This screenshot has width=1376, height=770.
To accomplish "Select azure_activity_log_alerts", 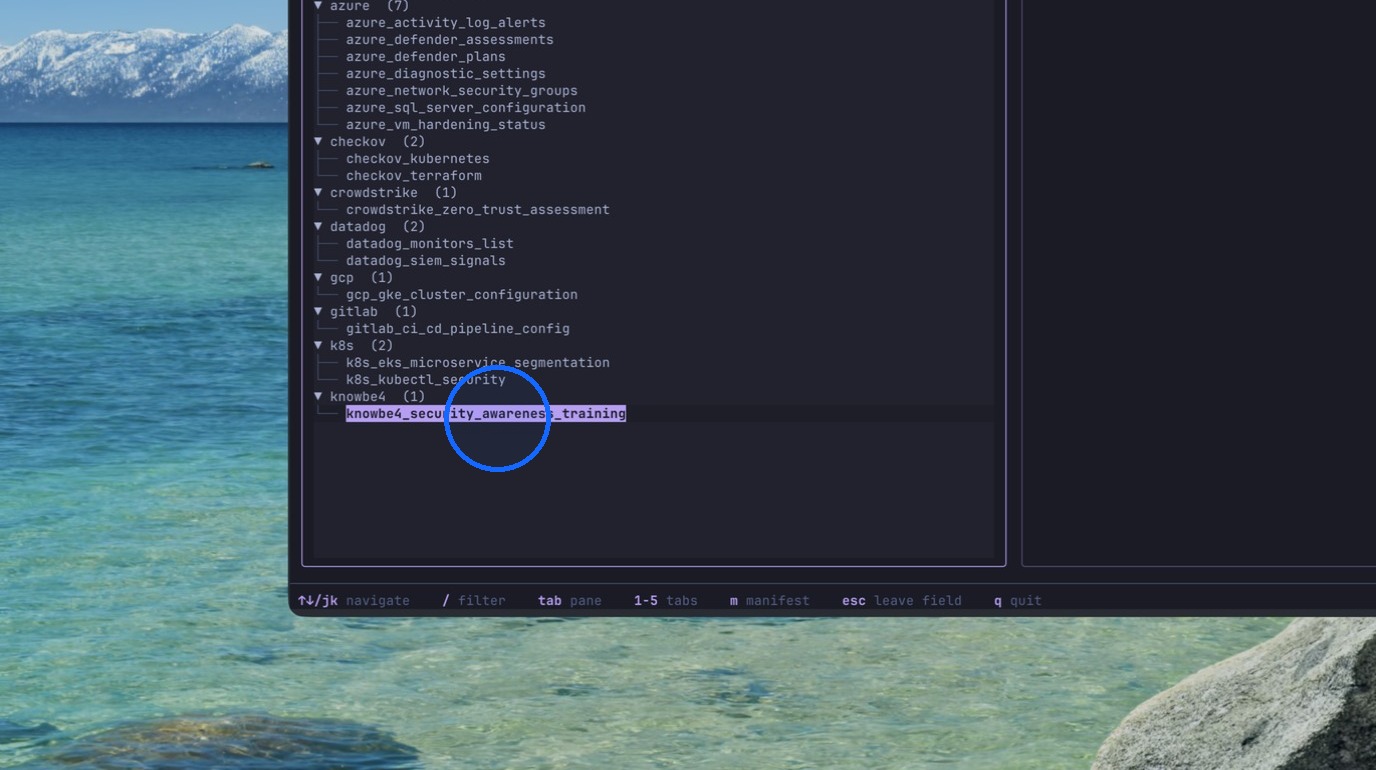I will pos(446,23).
